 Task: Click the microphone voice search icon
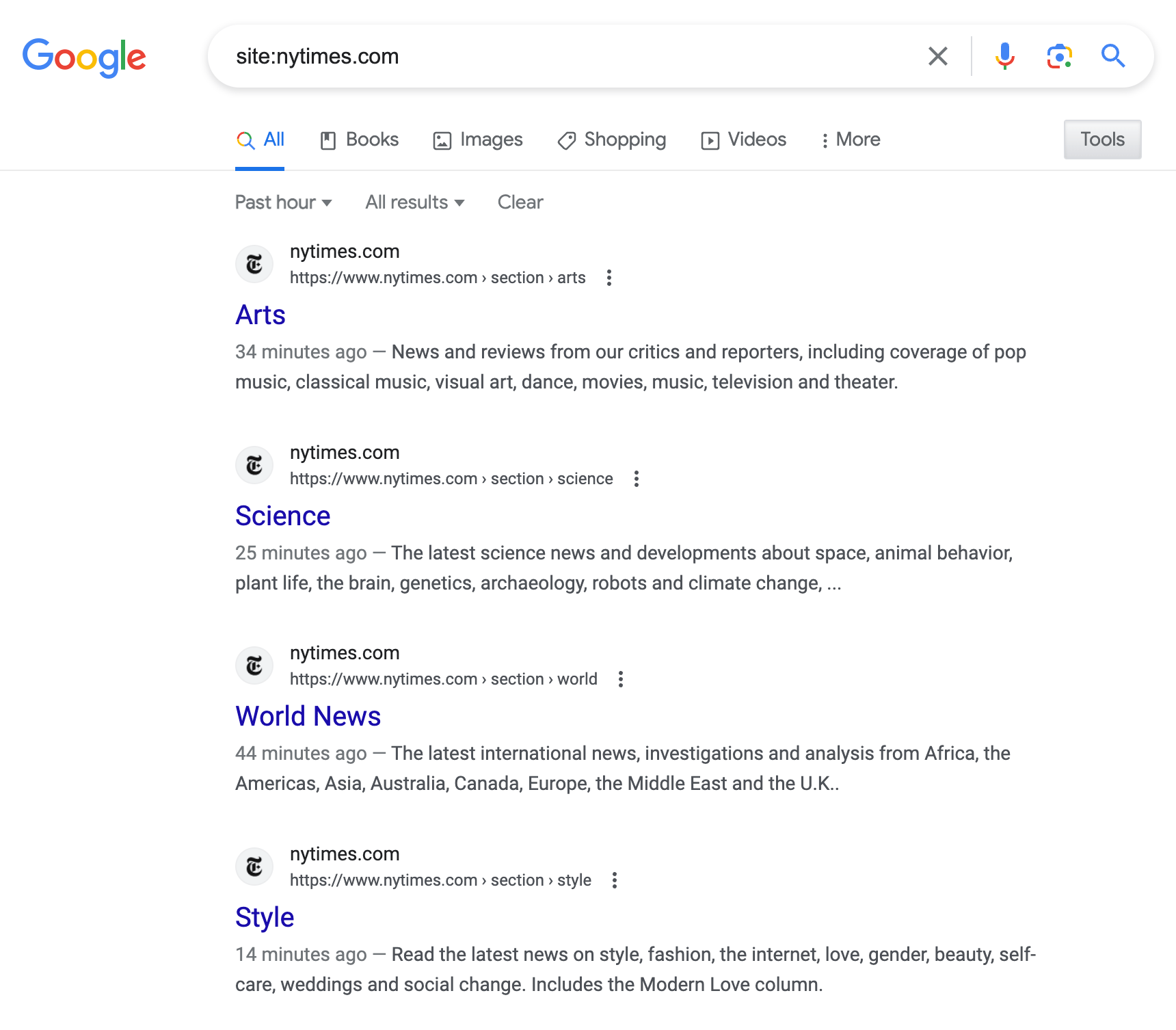(x=1004, y=57)
